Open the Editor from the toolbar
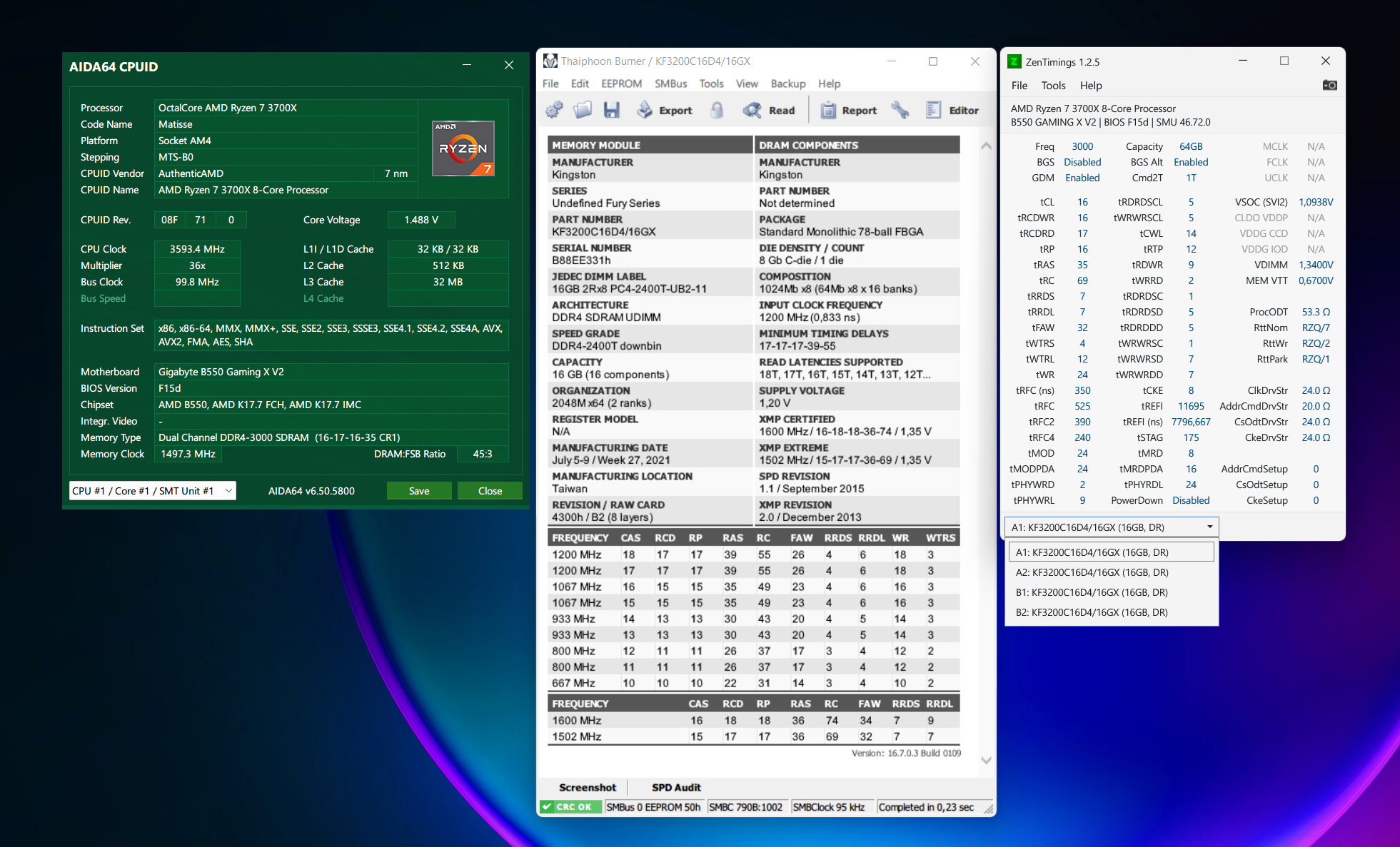The height and width of the screenshot is (847, 1400). click(x=952, y=110)
